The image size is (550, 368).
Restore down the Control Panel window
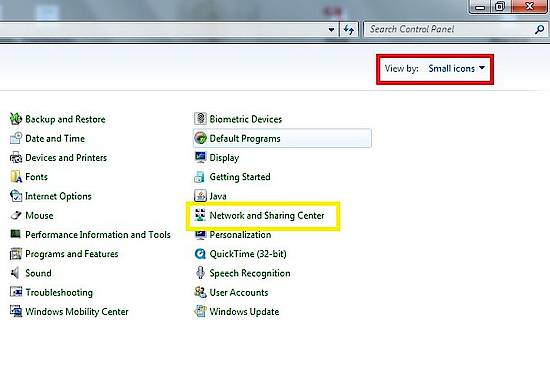click(x=501, y=7)
